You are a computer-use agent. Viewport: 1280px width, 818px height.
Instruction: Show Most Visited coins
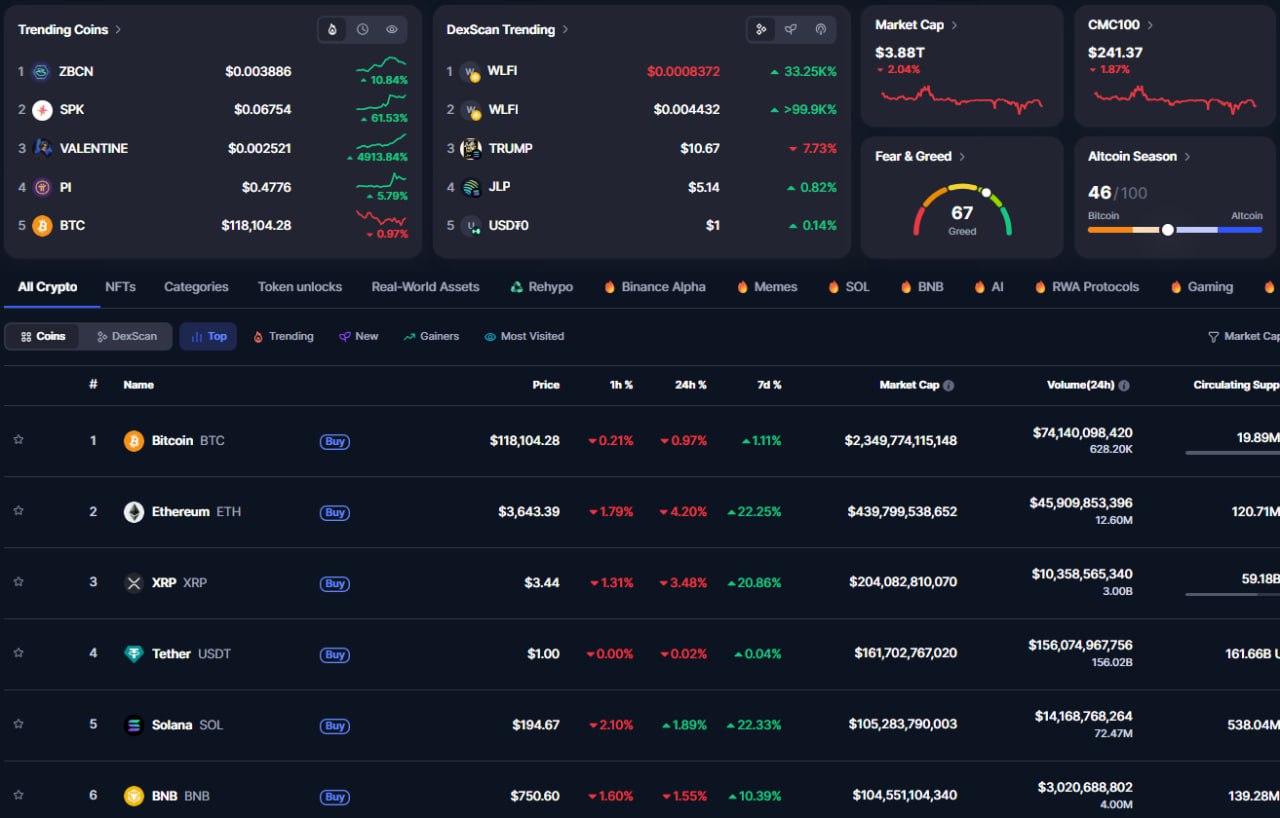tap(524, 336)
